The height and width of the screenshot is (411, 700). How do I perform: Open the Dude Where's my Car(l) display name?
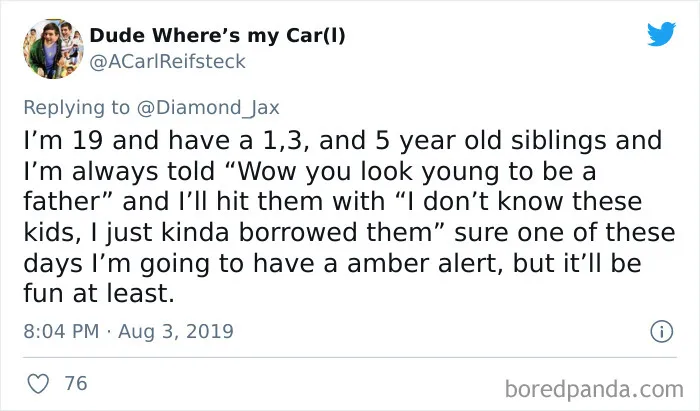(x=217, y=36)
